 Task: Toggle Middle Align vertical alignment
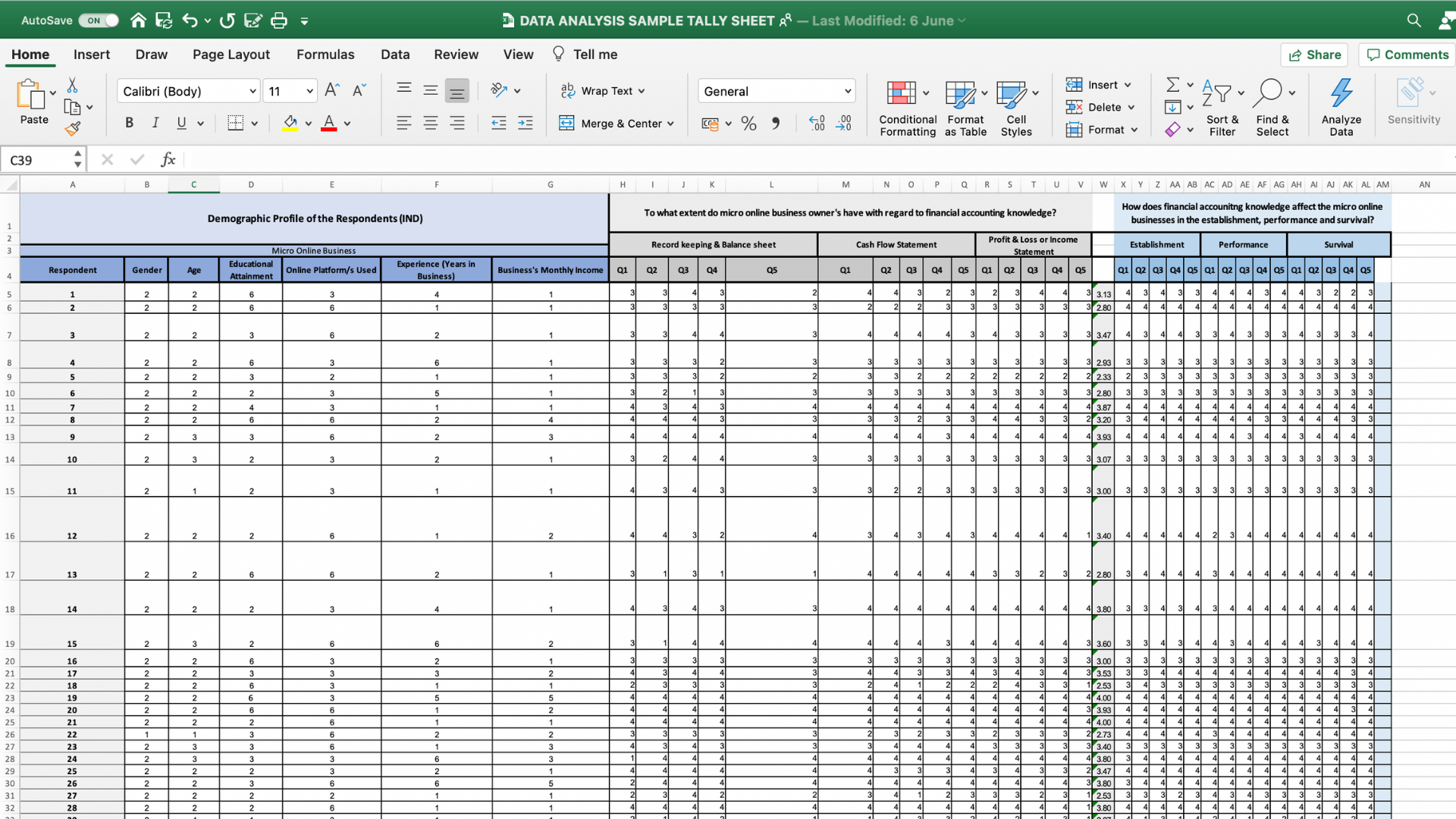point(431,90)
